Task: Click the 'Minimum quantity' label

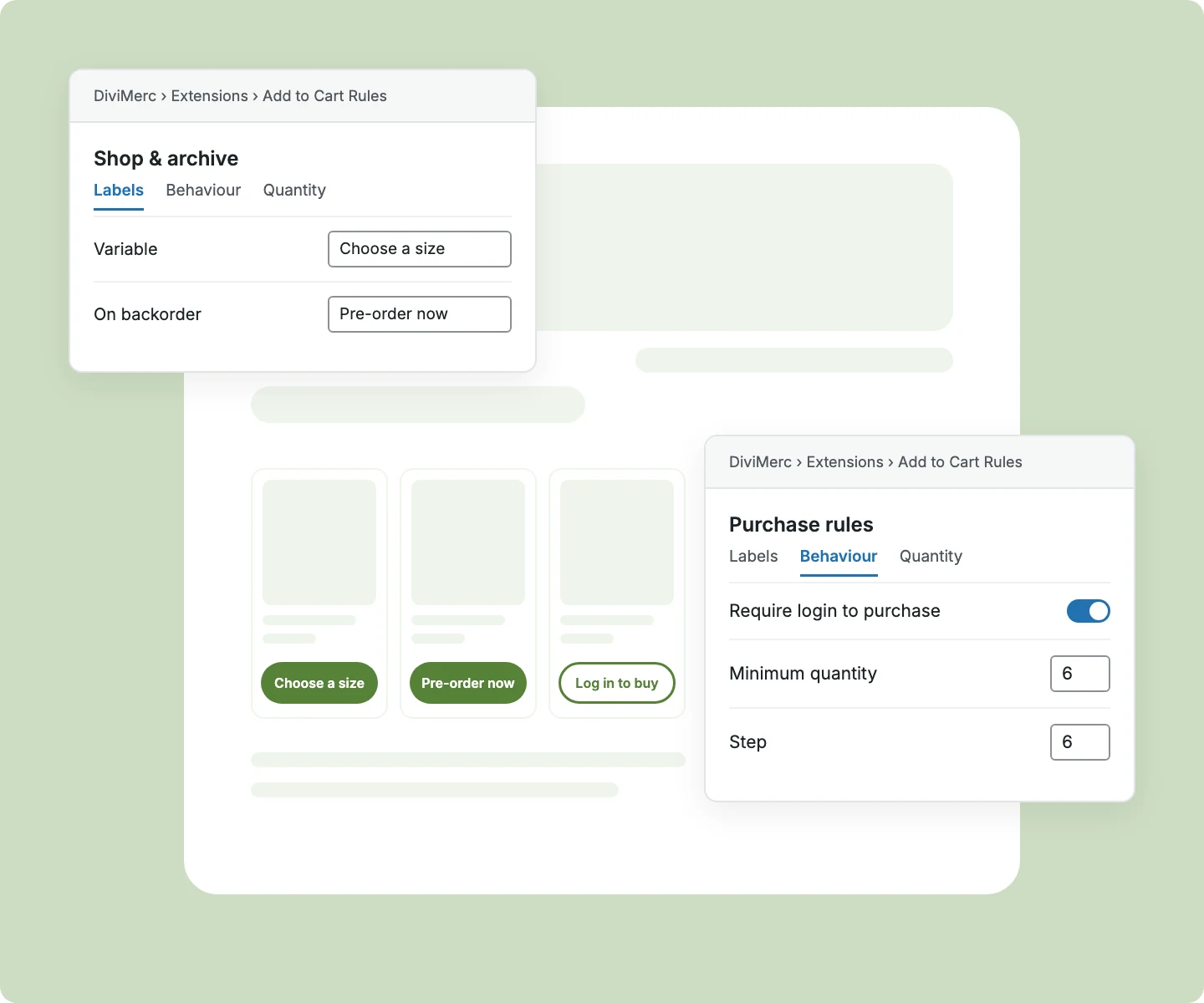Action: pyautogui.click(x=803, y=674)
